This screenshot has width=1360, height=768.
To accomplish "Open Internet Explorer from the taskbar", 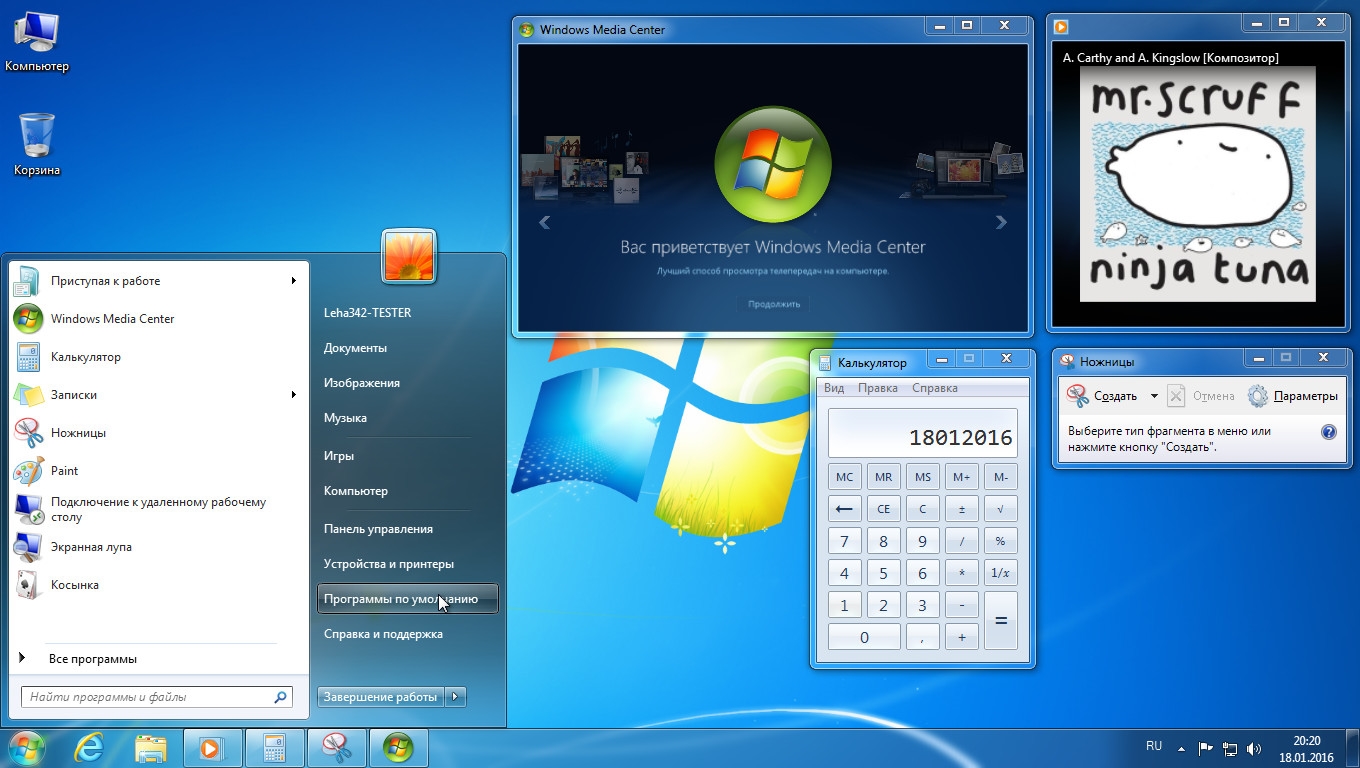I will (x=89, y=748).
